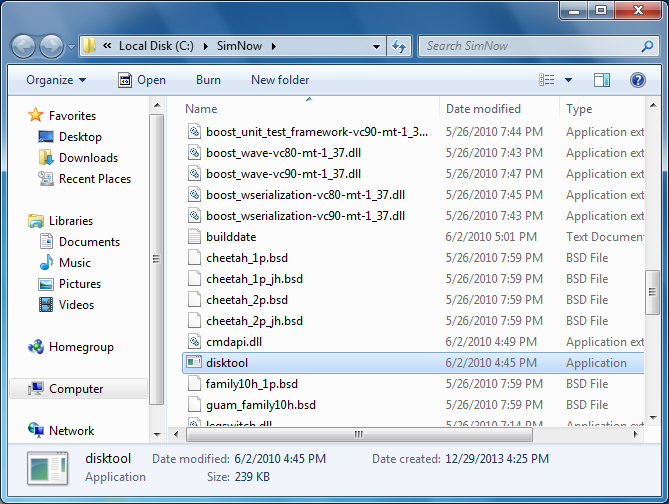Click 6/2/2010 4:45 PM in details pane
The width and height of the screenshot is (669, 504).
pos(280,459)
